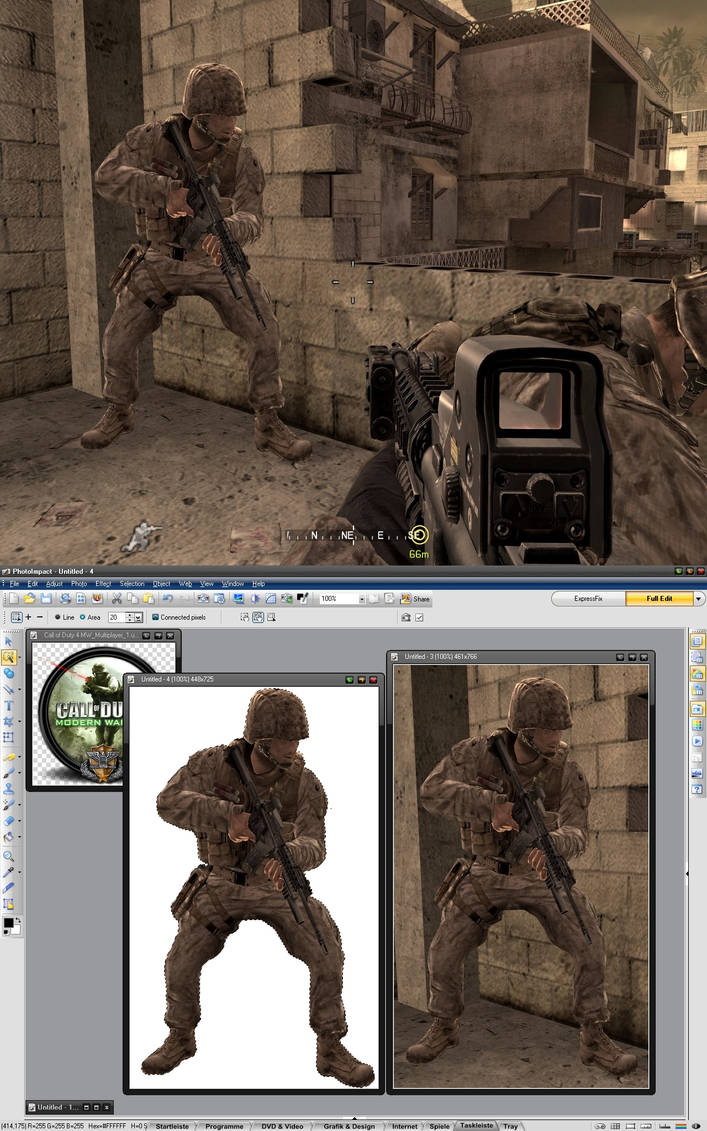This screenshot has width=707, height=1131.
Task: Click the Cut scissors icon
Action: pyautogui.click(x=116, y=598)
